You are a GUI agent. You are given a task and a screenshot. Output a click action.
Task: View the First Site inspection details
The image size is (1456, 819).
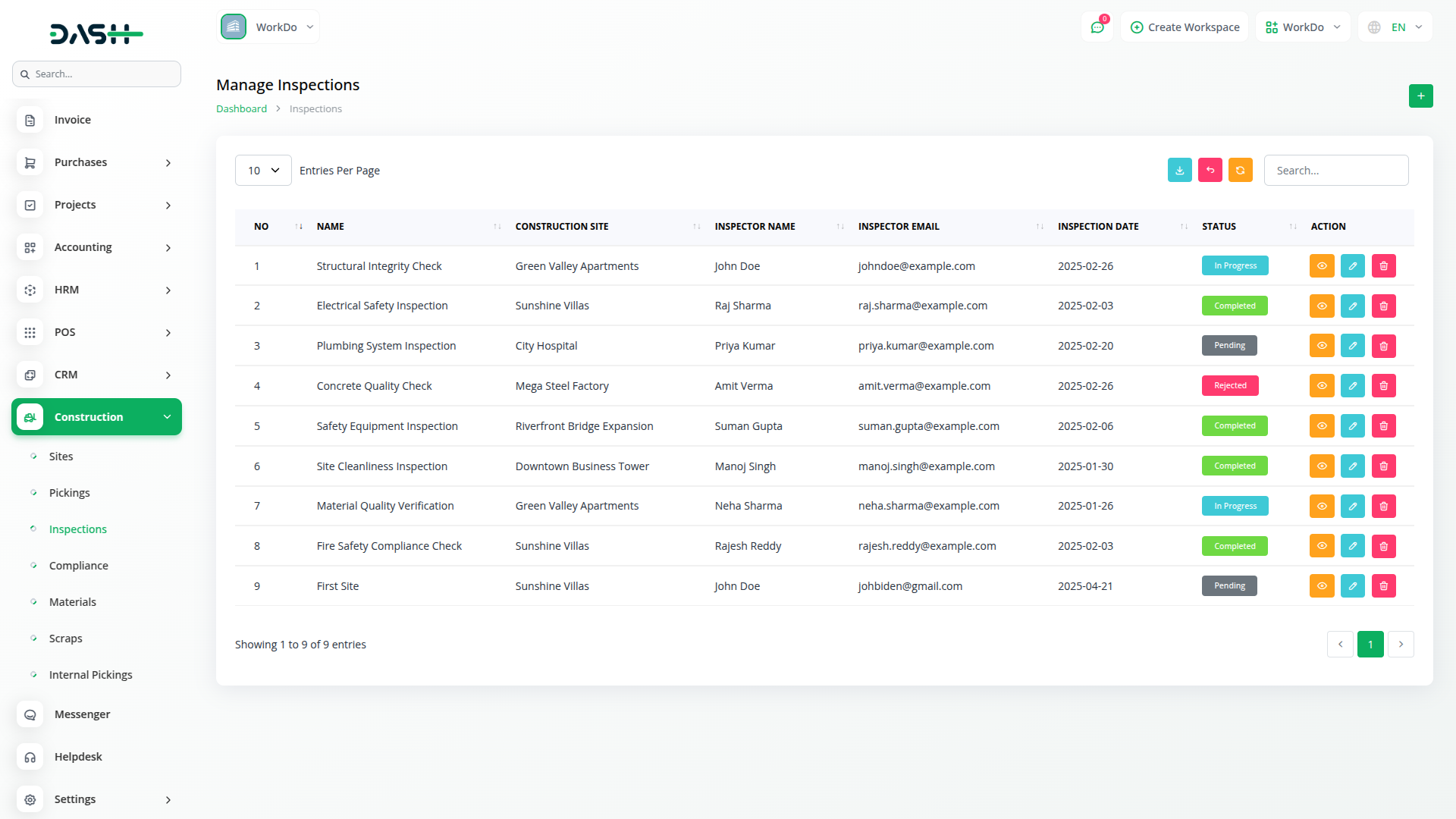pos(1321,586)
